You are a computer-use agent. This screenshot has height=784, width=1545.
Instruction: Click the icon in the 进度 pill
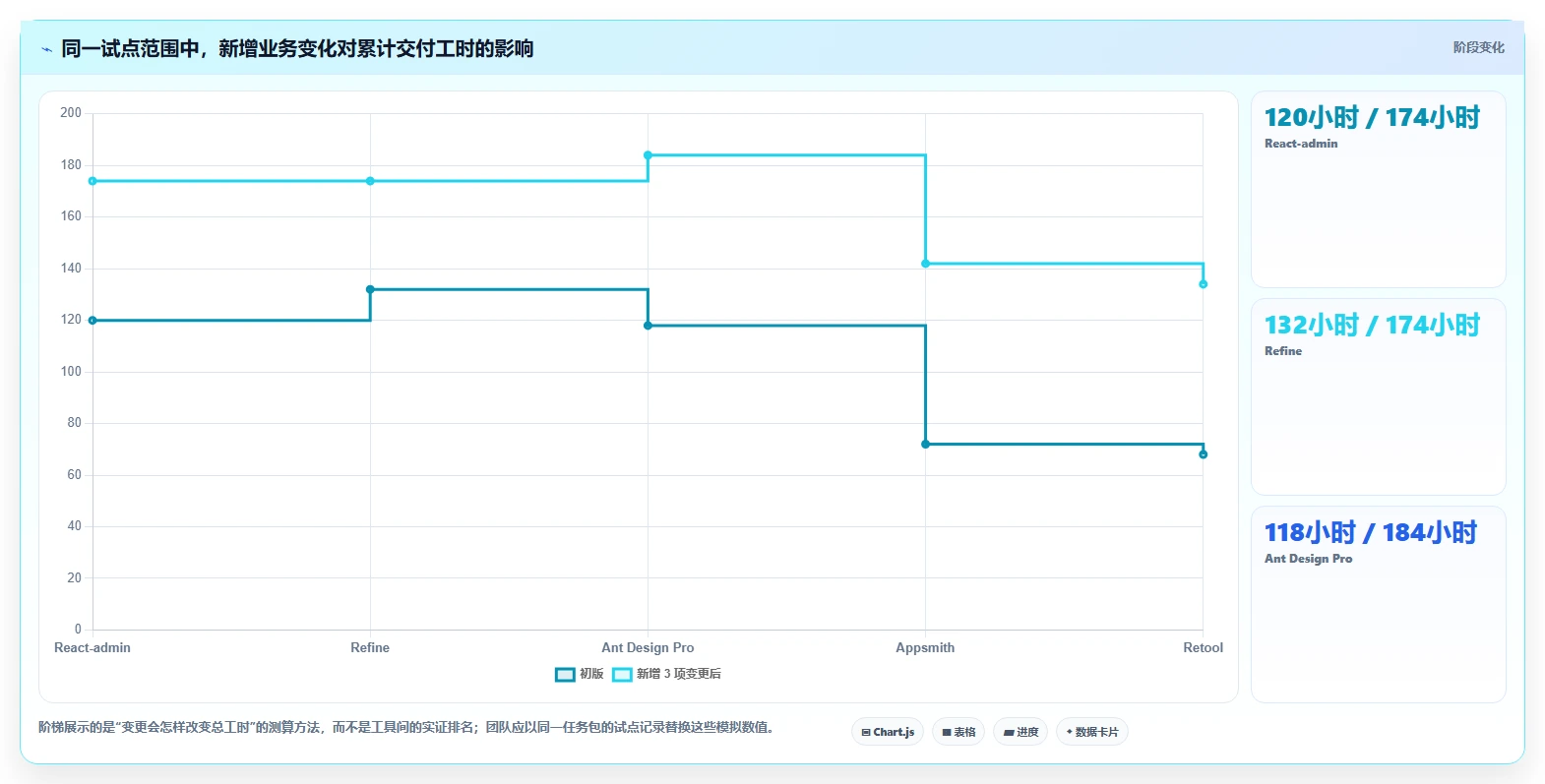[x=1009, y=732]
